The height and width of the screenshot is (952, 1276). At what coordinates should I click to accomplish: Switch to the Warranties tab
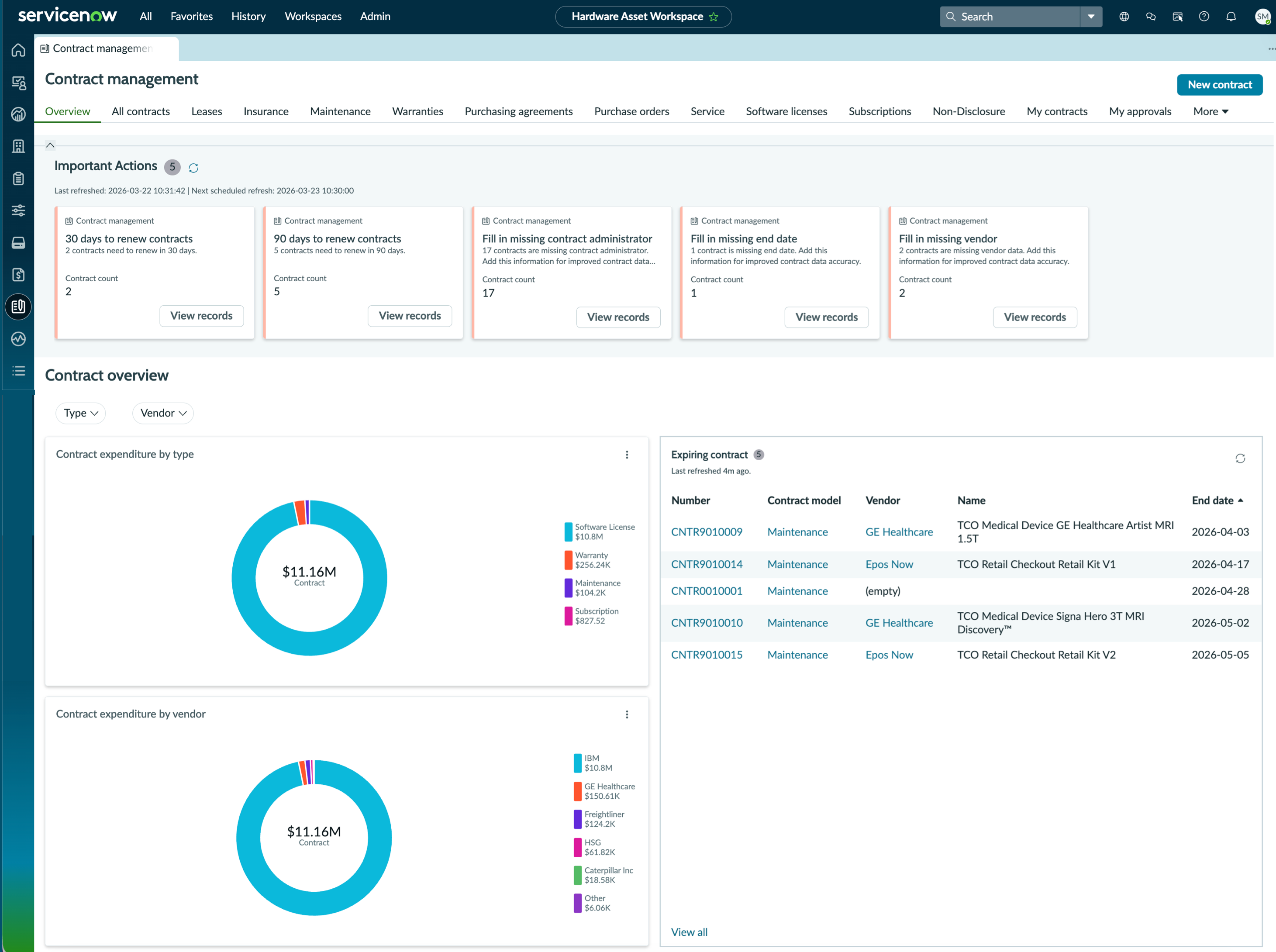click(x=418, y=111)
